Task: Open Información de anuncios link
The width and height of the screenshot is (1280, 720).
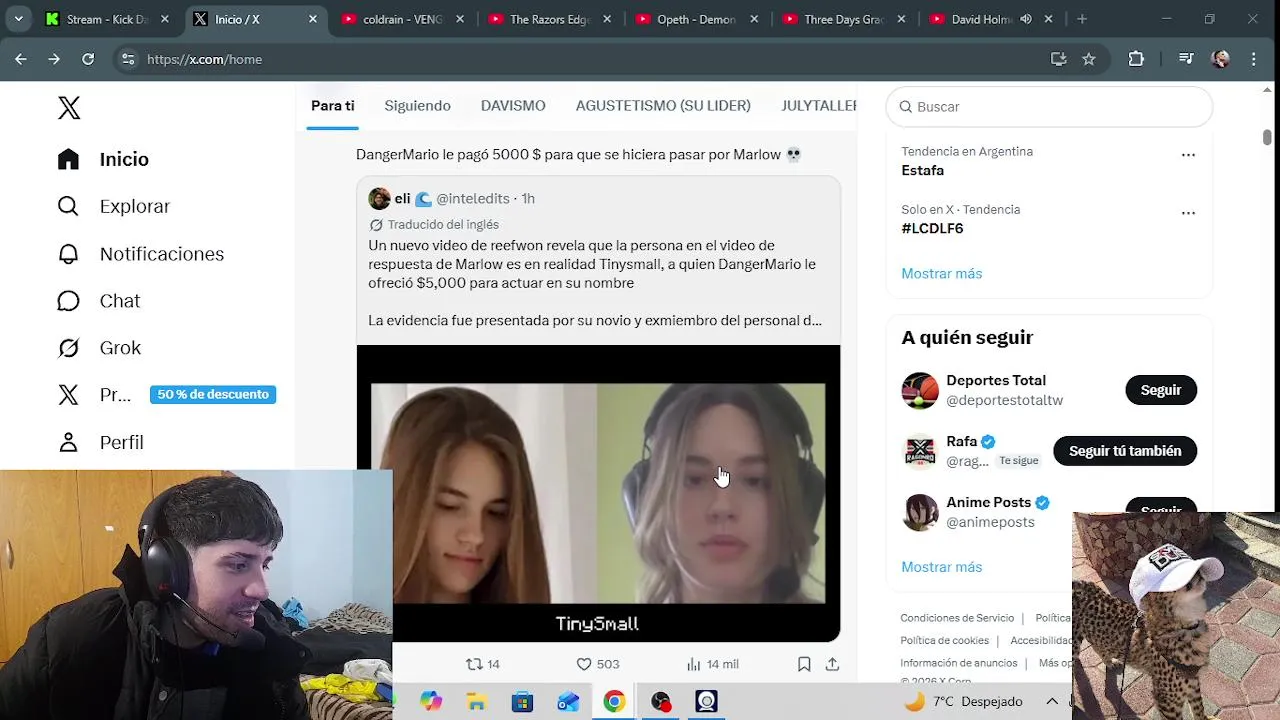Action: tap(959, 663)
